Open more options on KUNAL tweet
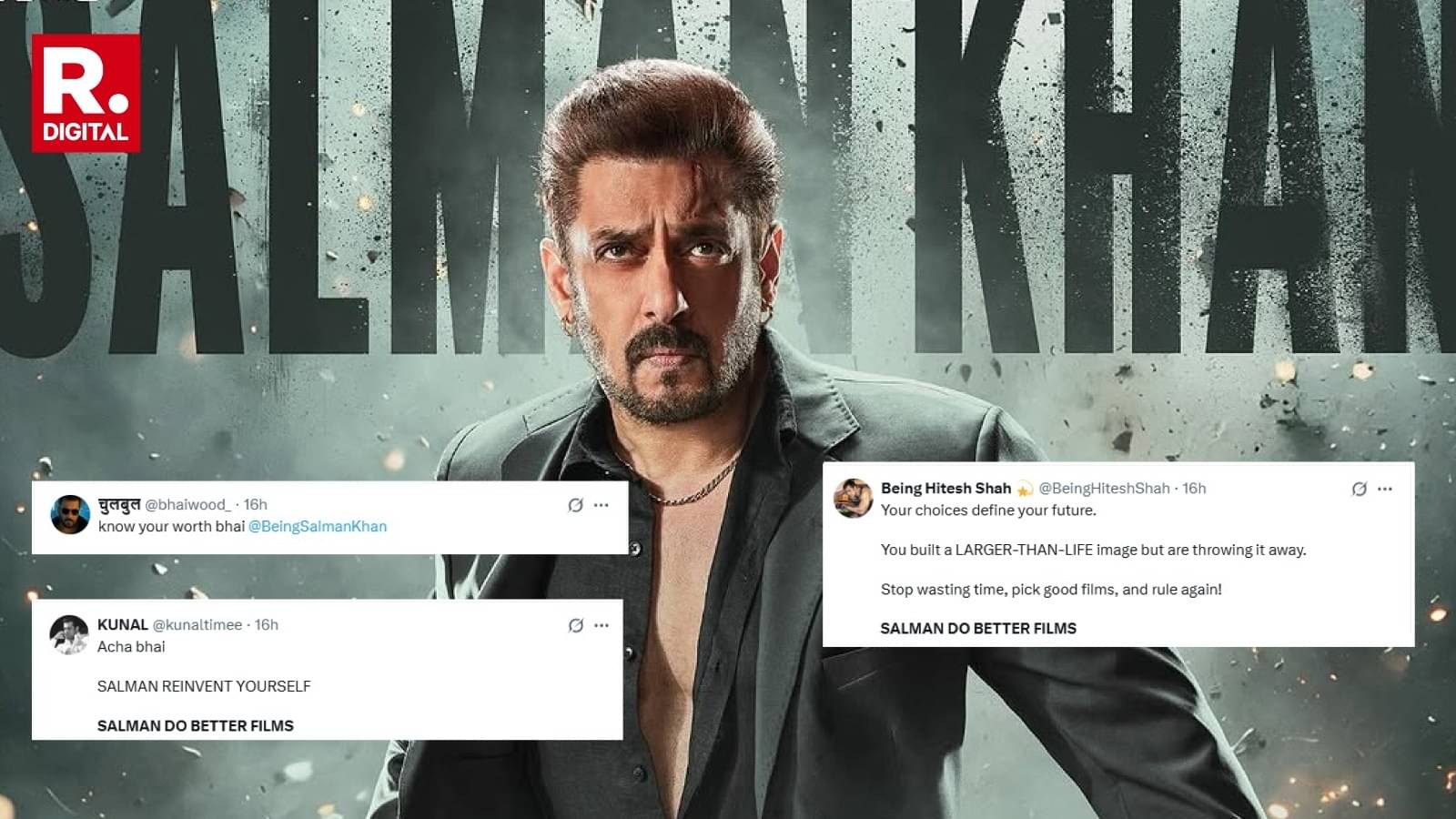 click(x=602, y=625)
